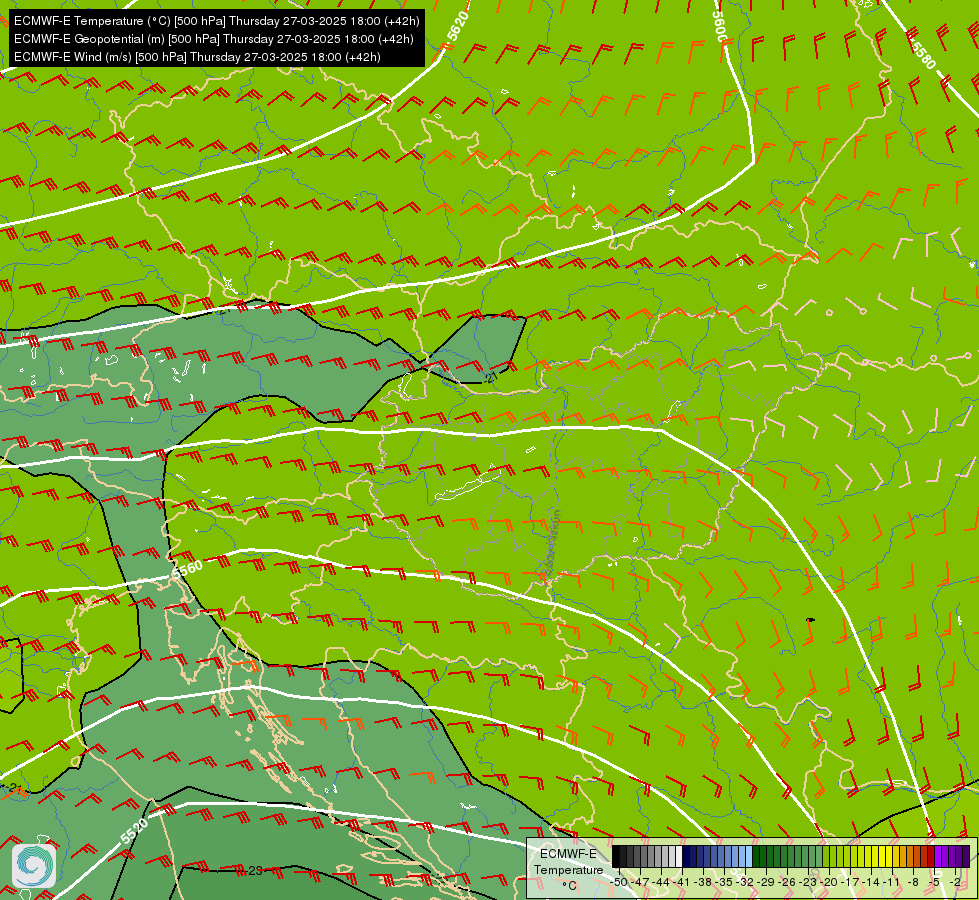The width and height of the screenshot is (979, 900).
Task: Click the 5580 geopotential contour label
Action: (x=923, y=54)
